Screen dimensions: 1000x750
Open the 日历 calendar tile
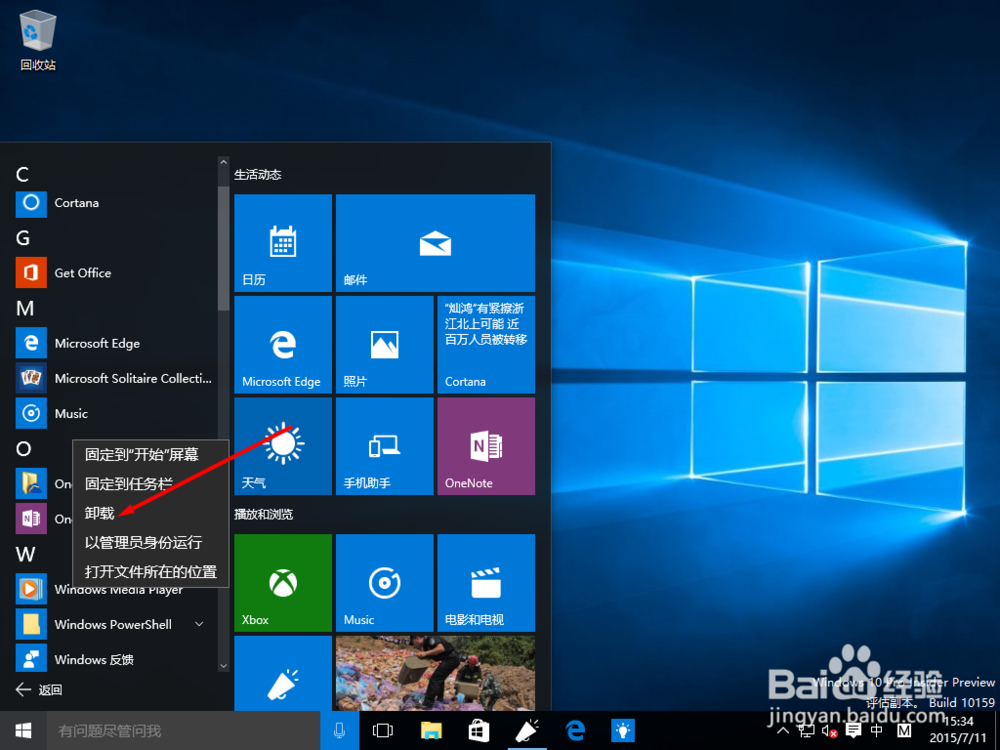click(x=283, y=243)
